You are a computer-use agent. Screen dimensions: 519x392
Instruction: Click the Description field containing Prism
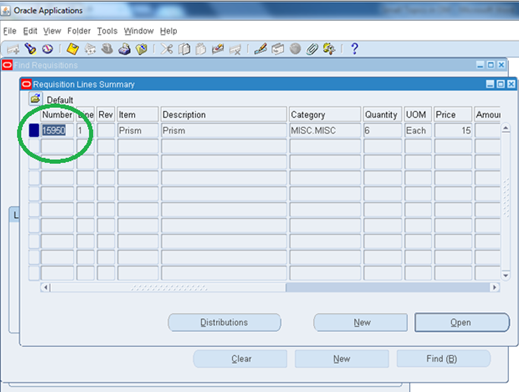(x=224, y=130)
